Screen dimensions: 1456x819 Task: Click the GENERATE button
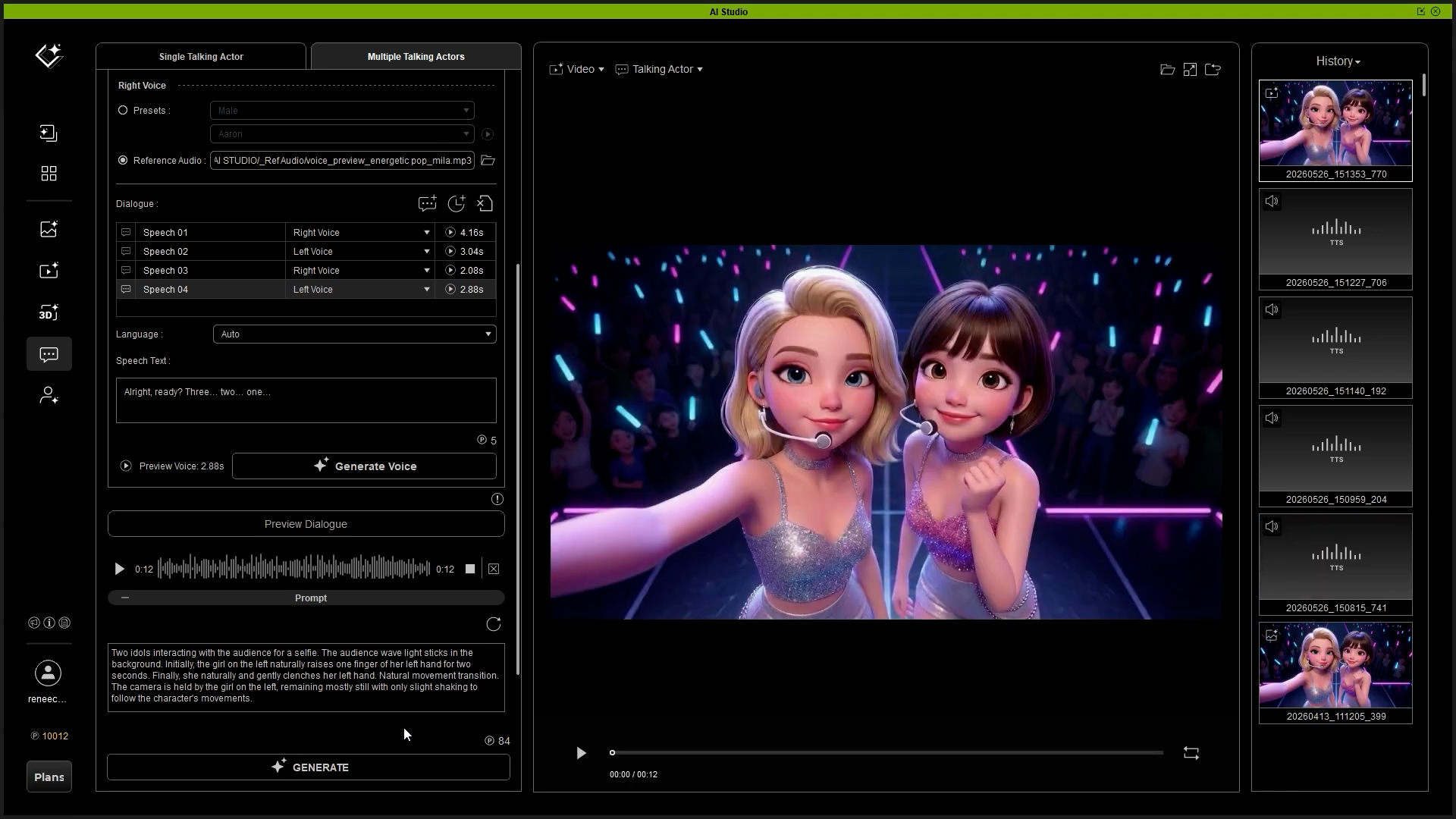click(309, 767)
